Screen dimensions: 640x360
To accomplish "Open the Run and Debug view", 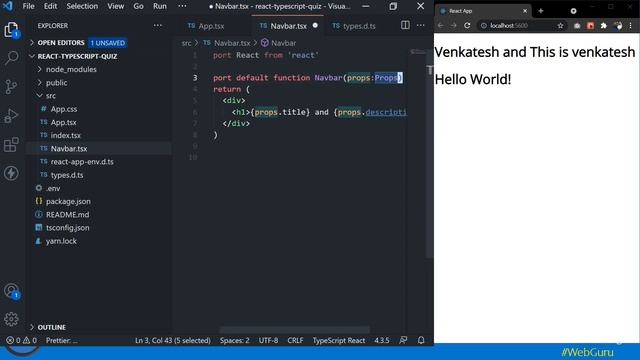I will pos(11,116).
